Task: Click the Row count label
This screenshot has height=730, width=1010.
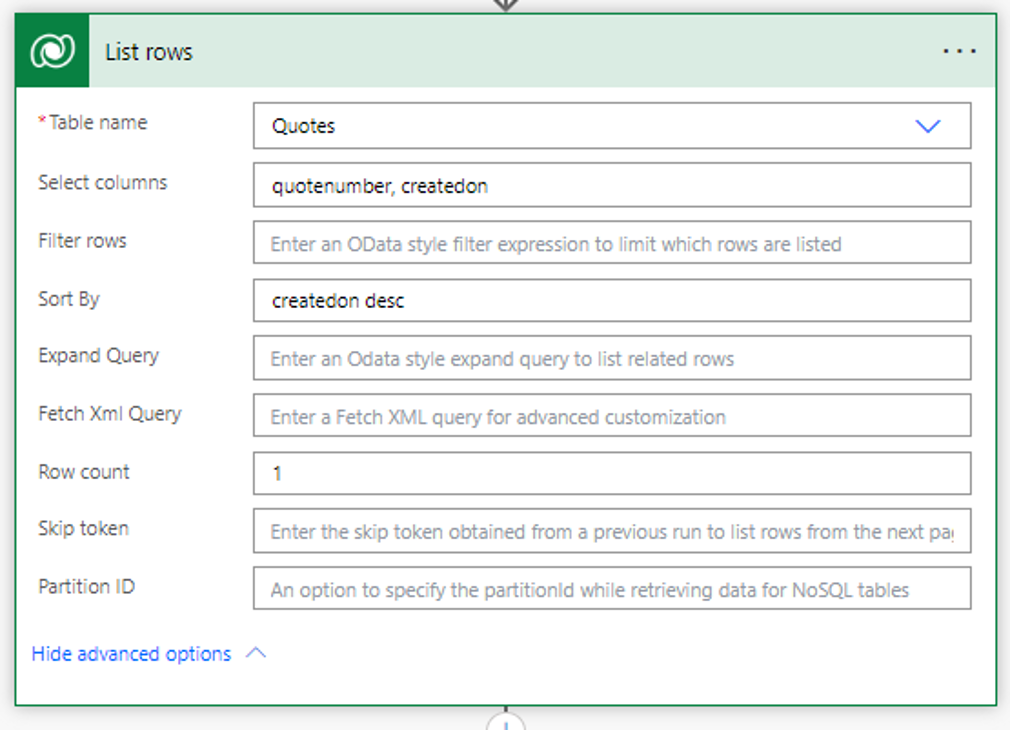Action: (84, 472)
